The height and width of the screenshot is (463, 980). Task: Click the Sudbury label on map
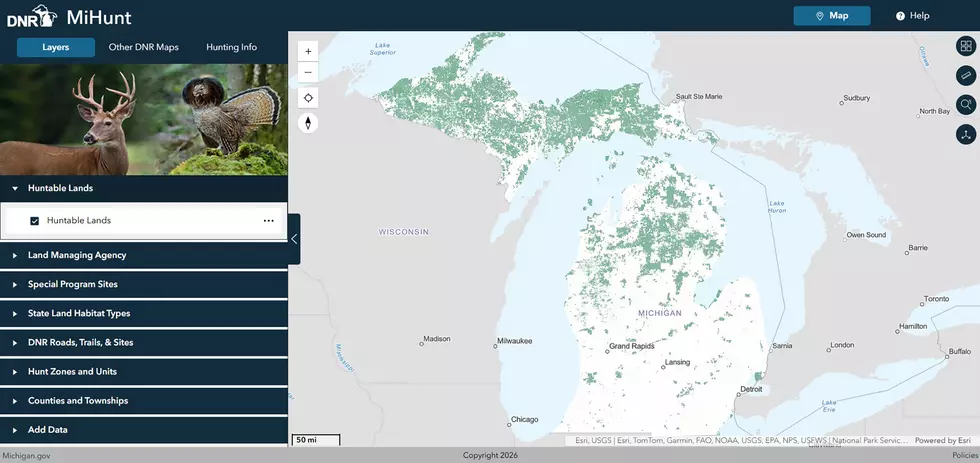pyautogui.click(x=856, y=98)
